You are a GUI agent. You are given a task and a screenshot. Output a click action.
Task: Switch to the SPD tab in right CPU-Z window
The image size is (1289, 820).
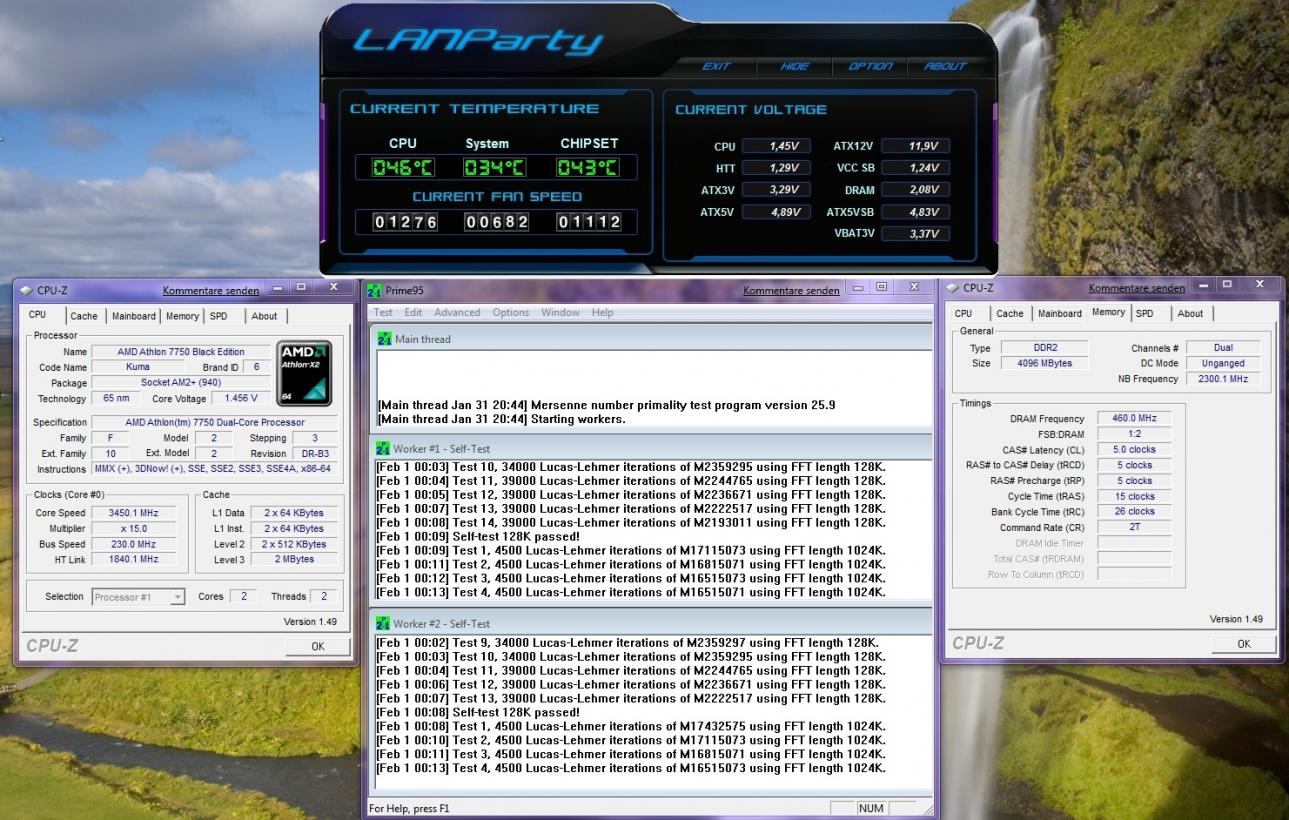pos(1145,313)
